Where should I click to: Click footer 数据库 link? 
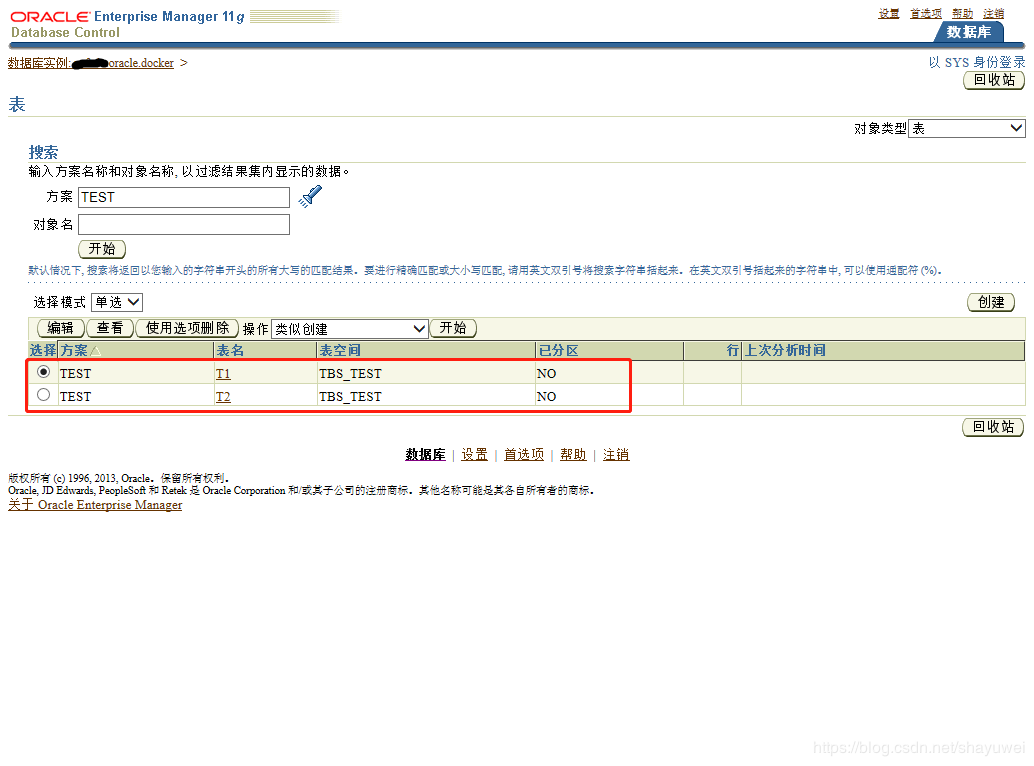tap(425, 455)
